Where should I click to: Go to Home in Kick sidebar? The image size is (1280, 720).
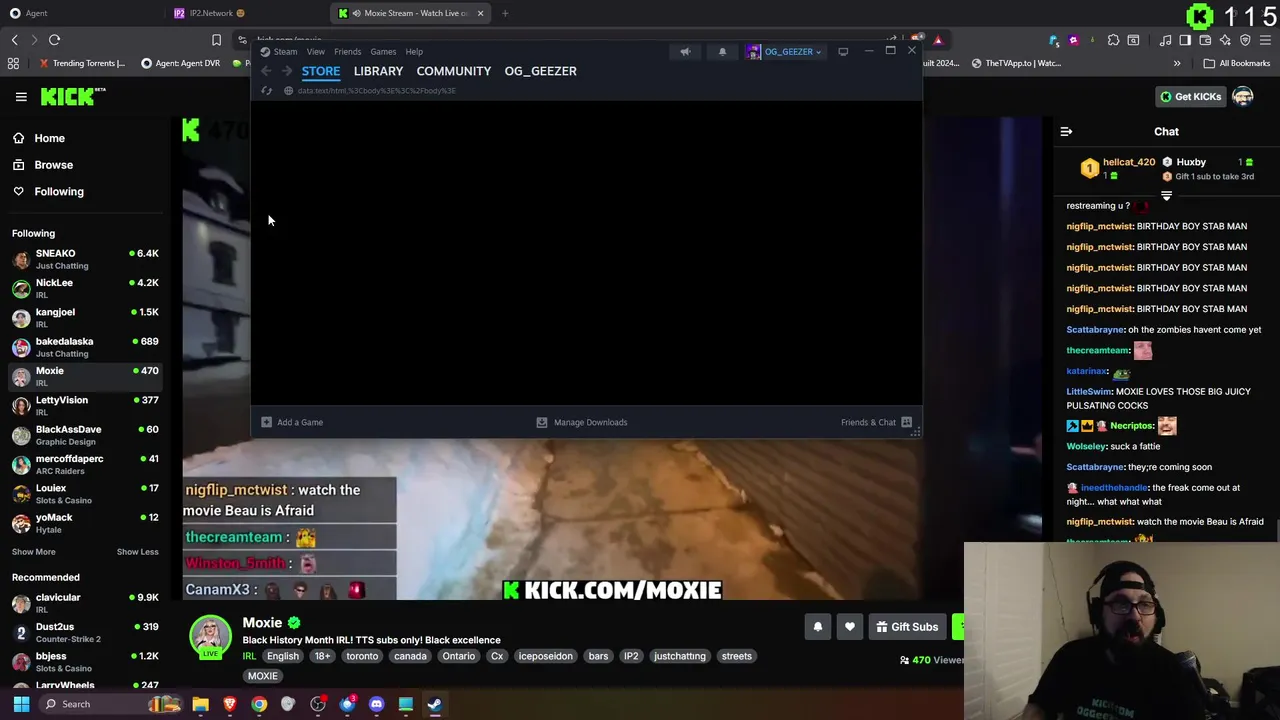39,138
